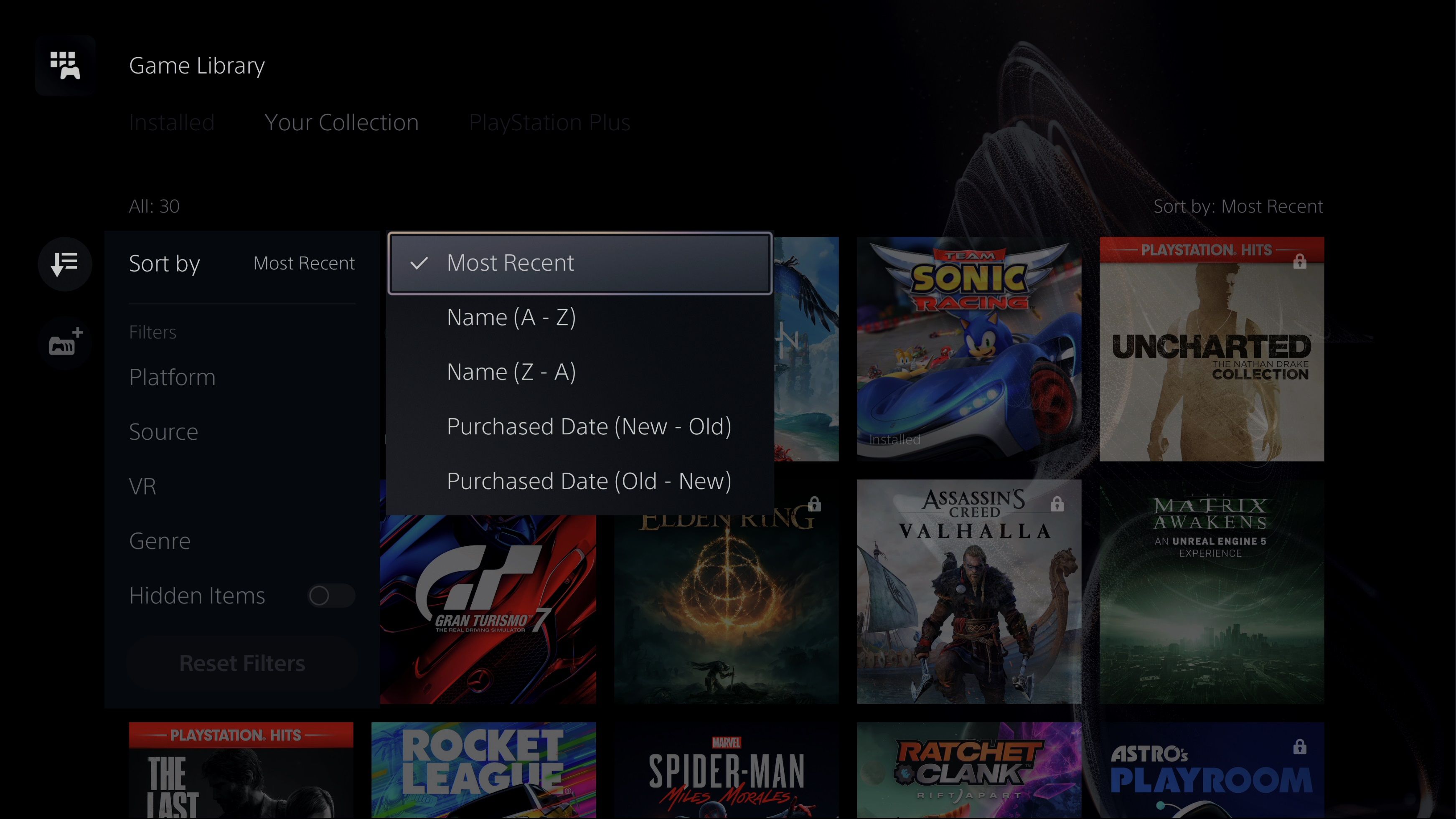Screen dimensions: 1456x819
Task: Expand the Genre filter
Action: click(x=160, y=541)
